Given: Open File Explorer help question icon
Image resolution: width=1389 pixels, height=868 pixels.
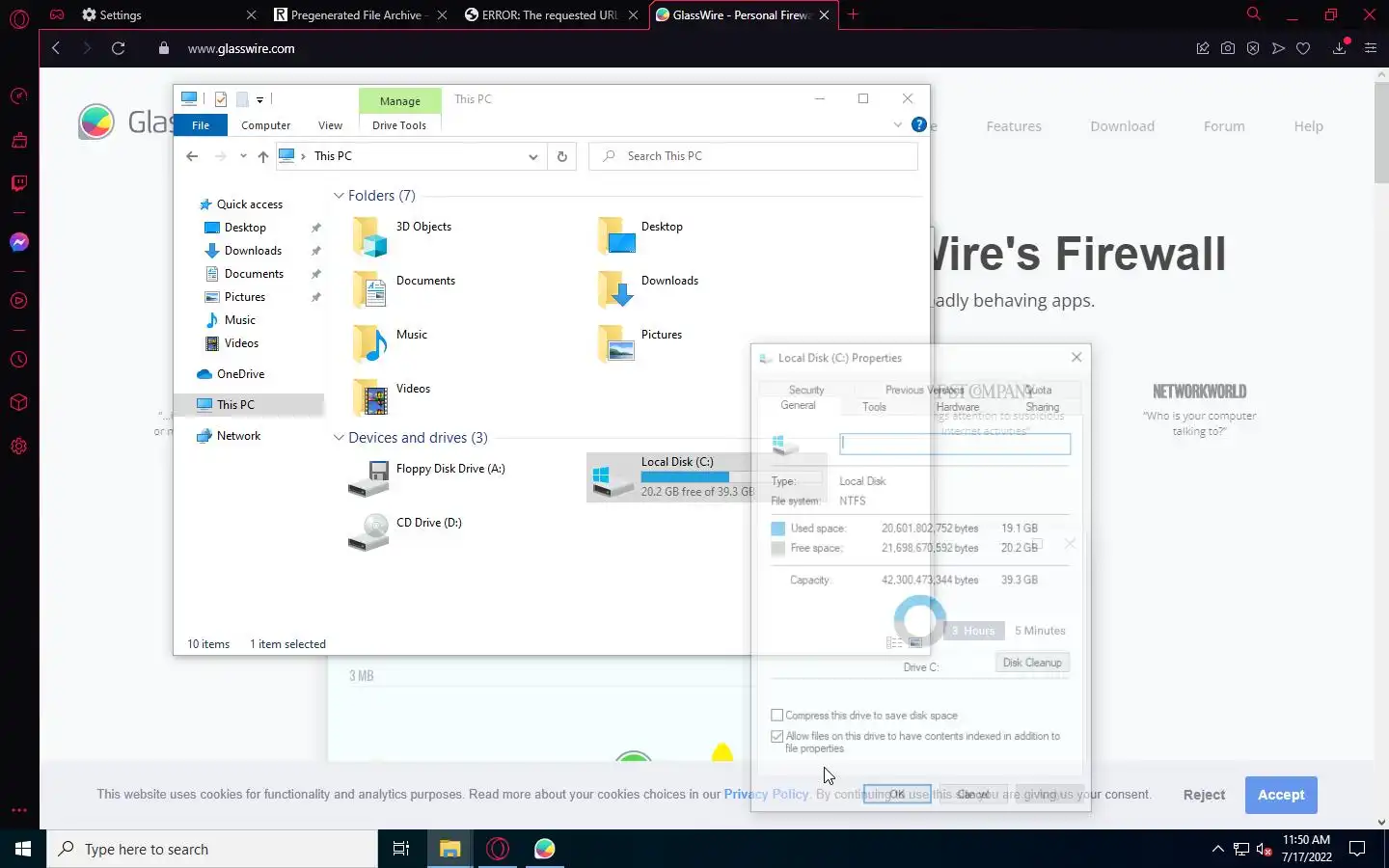Looking at the screenshot, I should coord(919,124).
